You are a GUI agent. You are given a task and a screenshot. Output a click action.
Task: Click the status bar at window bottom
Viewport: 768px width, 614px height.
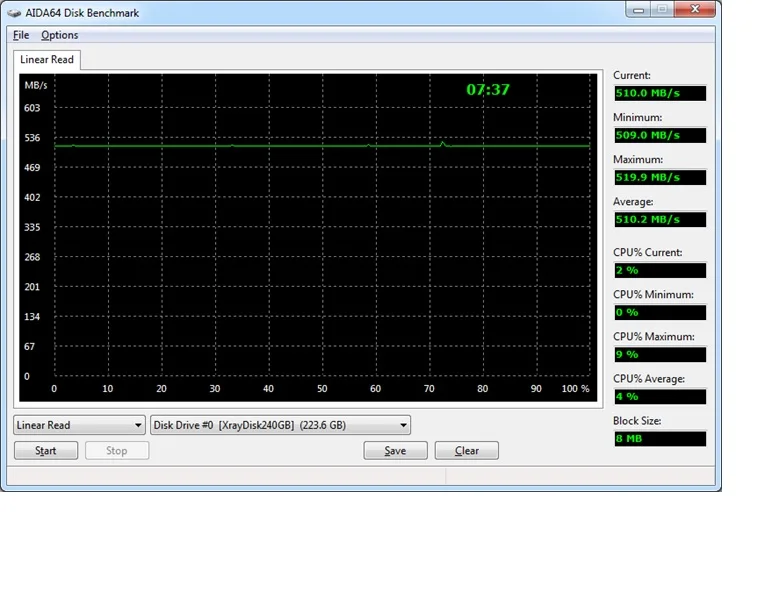click(360, 476)
